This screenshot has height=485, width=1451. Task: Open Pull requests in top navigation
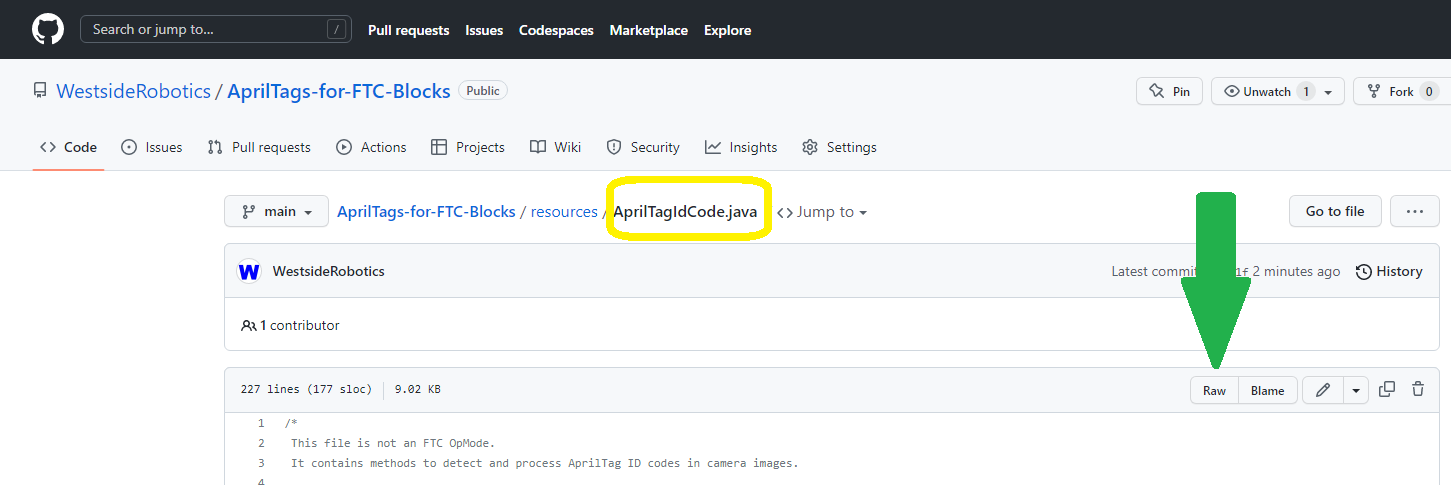[409, 30]
